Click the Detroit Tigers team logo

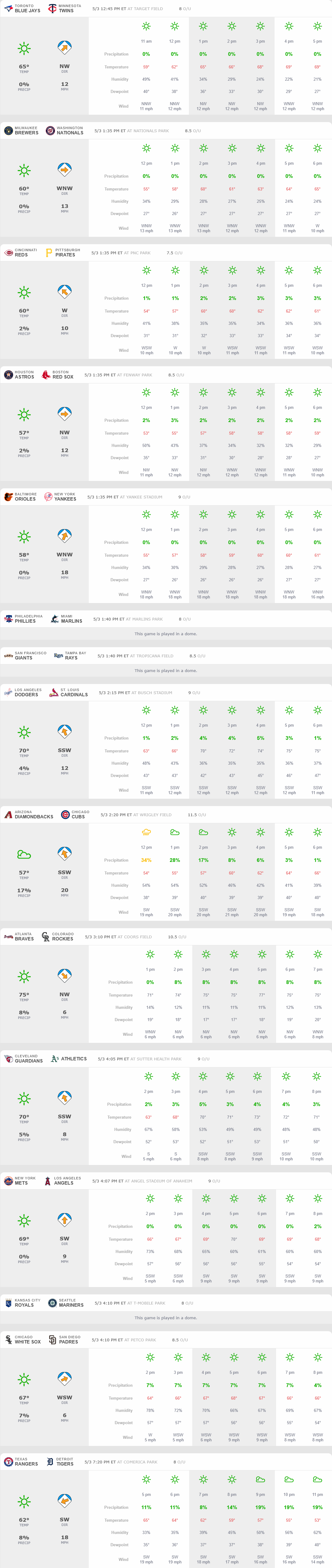[50, 1462]
